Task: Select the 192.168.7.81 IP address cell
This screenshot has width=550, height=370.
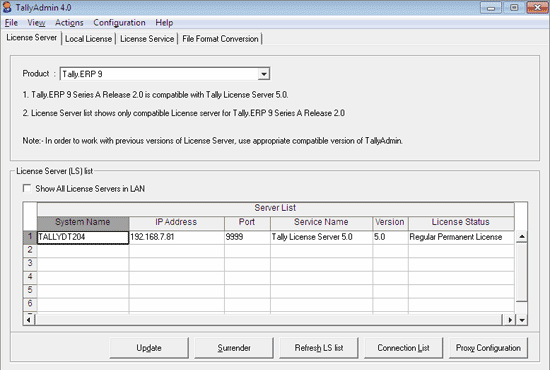Action: [x=176, y=237]
